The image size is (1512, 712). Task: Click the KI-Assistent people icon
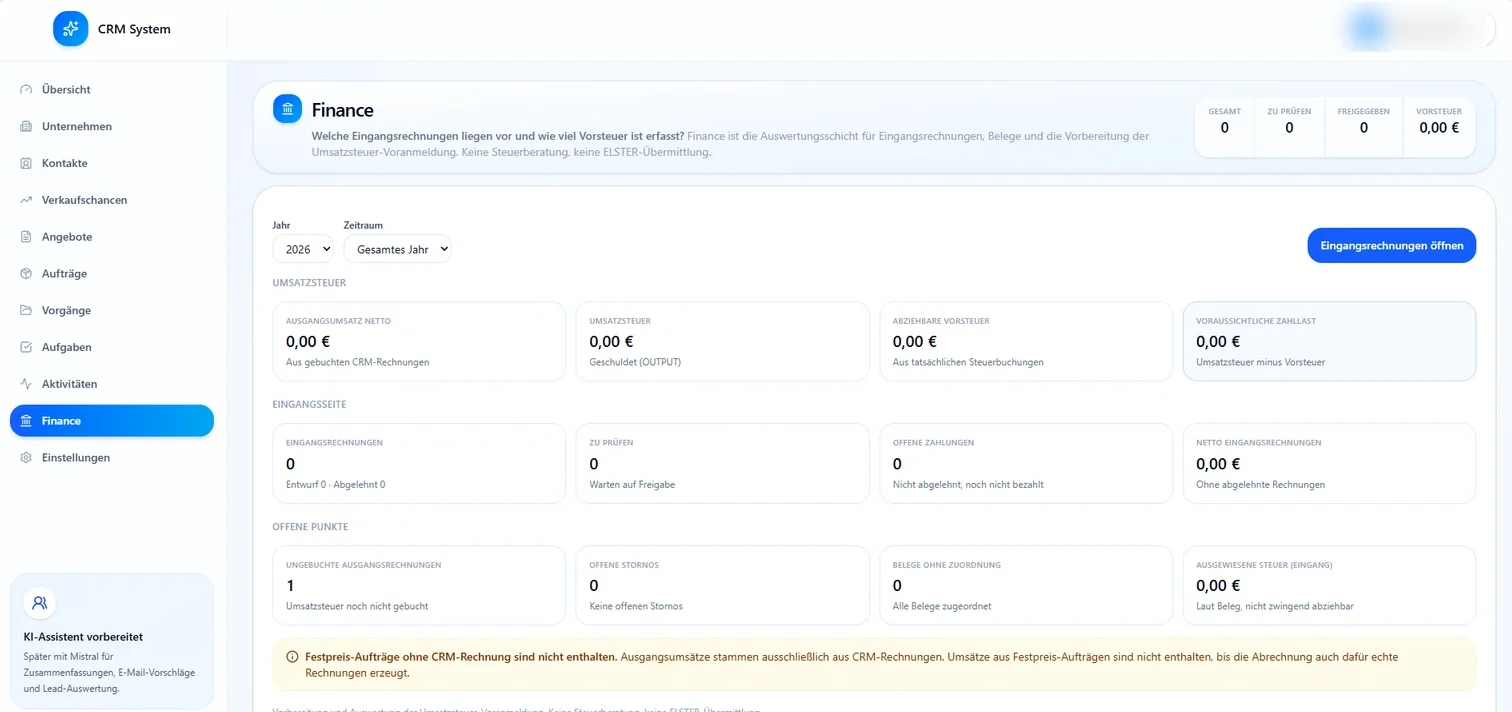click(40, 603)
